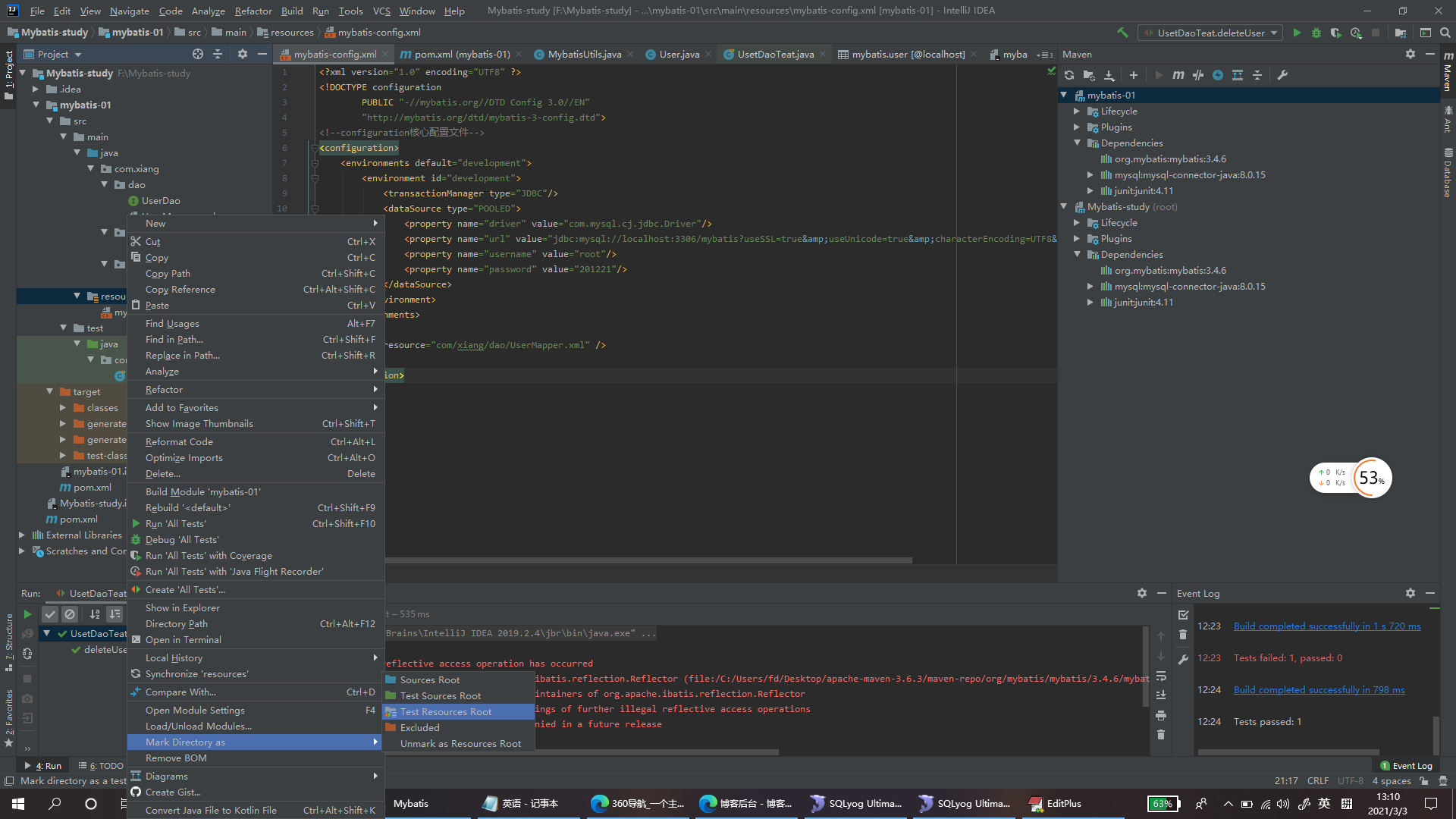Click Execute Maven Goal 'm' icon
The width and height of the screenshot is (1456, 819).
1178,75
